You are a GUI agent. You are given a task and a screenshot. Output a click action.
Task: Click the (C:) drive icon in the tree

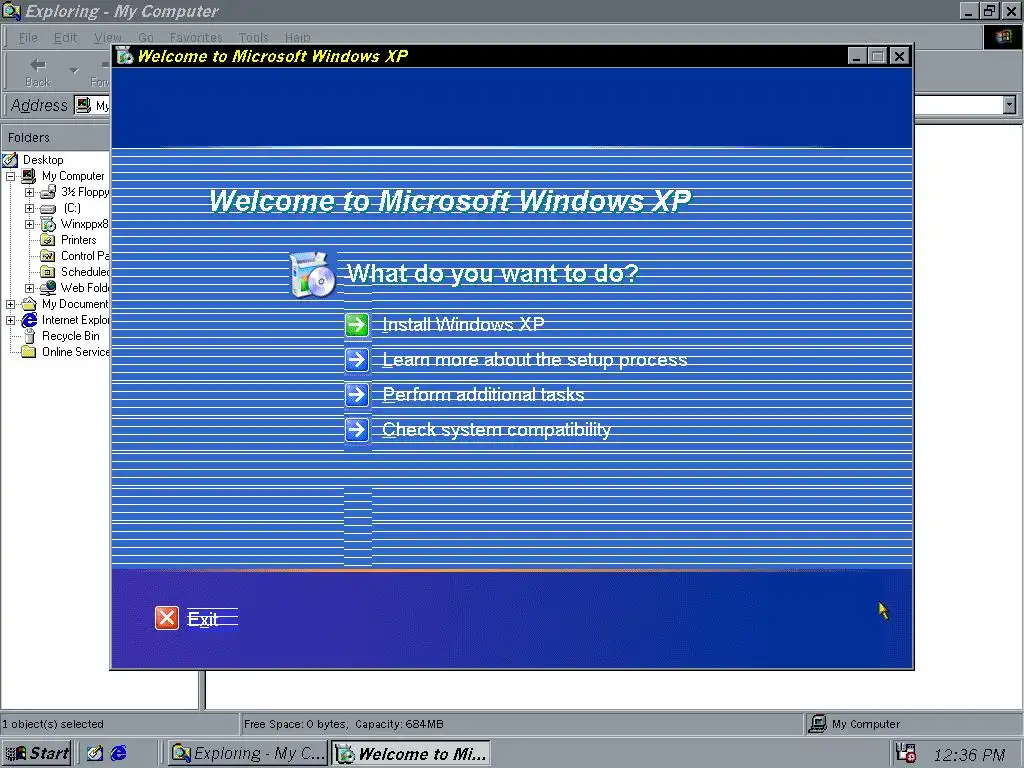pos(48,208)
